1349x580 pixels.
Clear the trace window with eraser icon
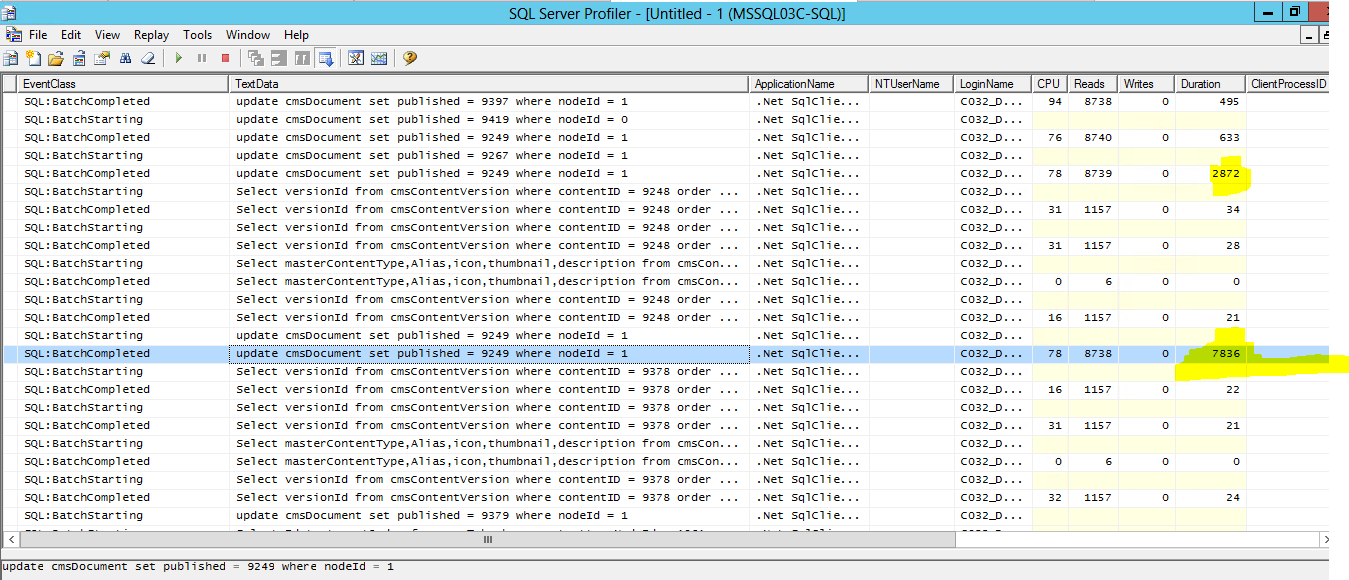tap(148, 58)
